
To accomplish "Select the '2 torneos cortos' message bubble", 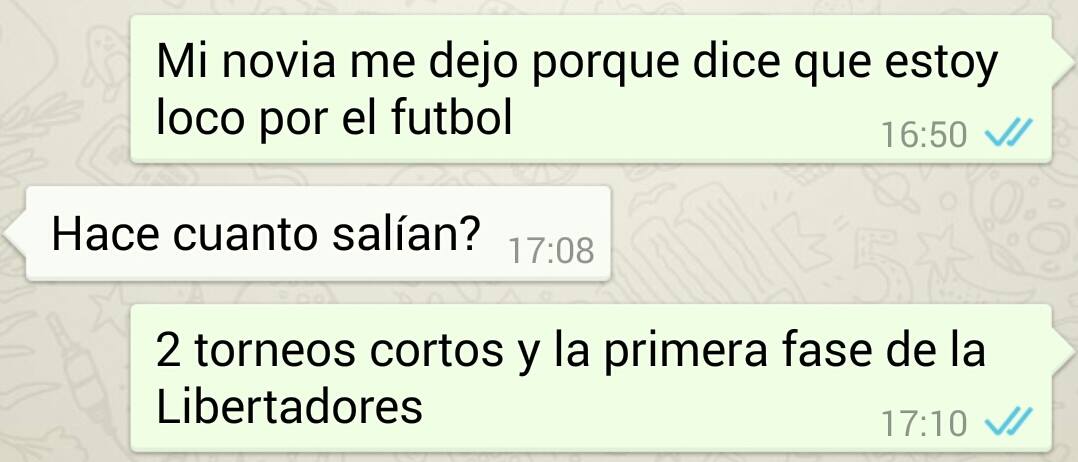I will 591,377.
